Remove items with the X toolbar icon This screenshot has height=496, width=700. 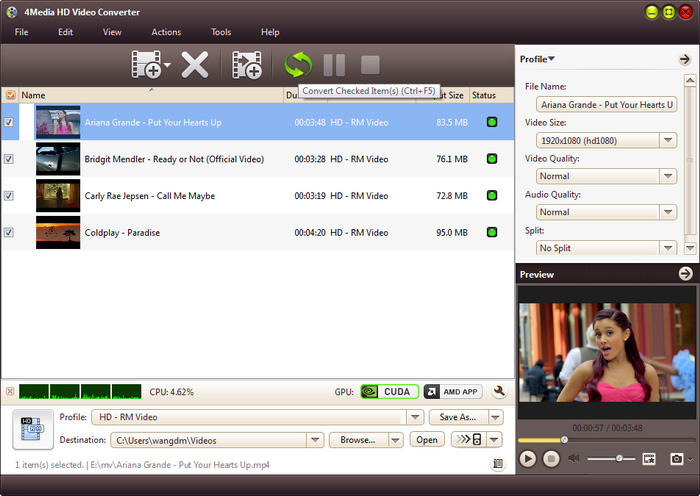tap(195, 65)
